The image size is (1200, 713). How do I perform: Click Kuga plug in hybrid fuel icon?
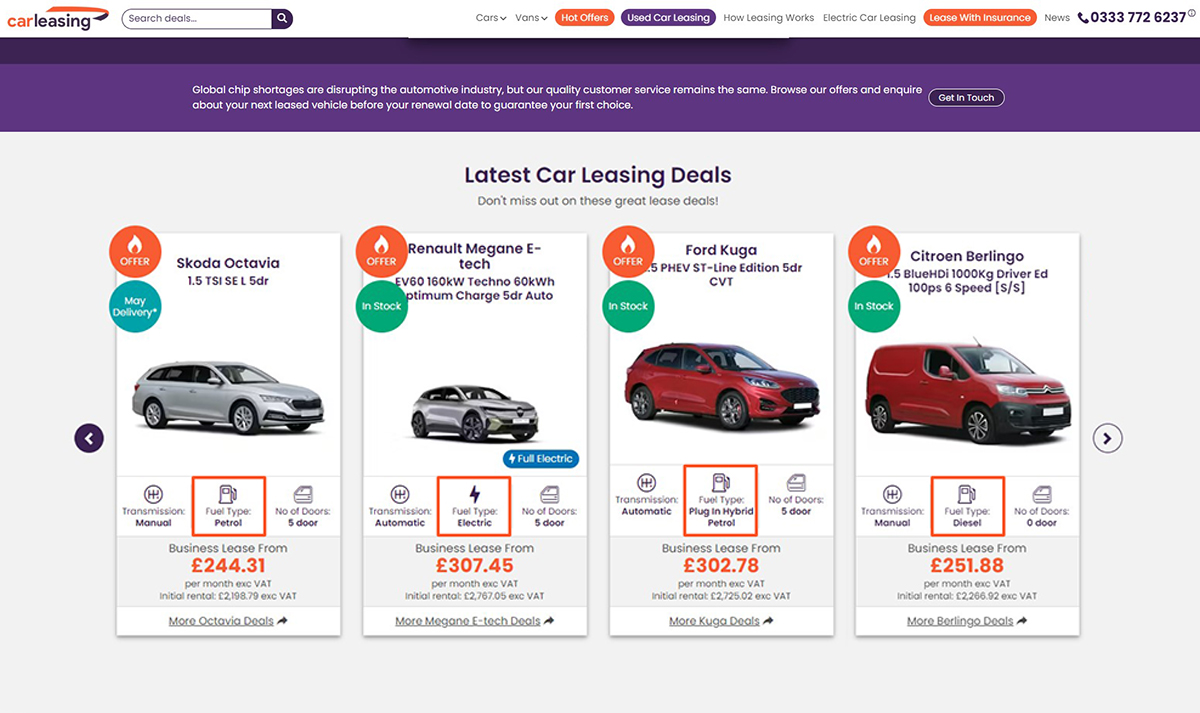(721, 483)
